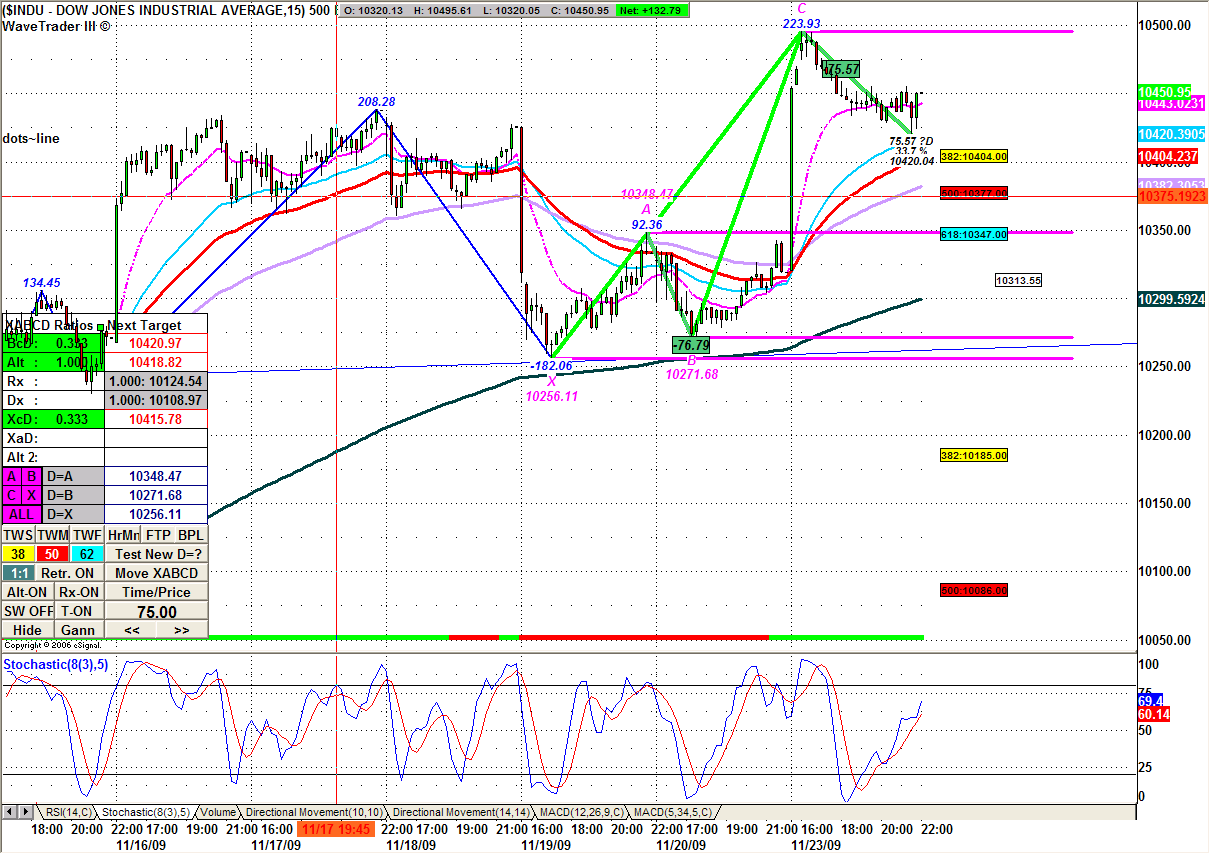The height and width of the screenshot is (854, 1210).
Task: Click the Move XABCD button
Action: point(157,573)
